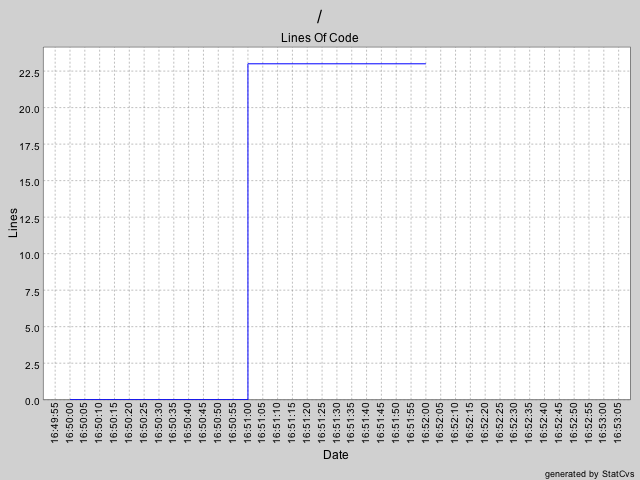Click the 16:50:30 time tick label
The height and width of the screenshot is (480, 640).
coord(158,422)
